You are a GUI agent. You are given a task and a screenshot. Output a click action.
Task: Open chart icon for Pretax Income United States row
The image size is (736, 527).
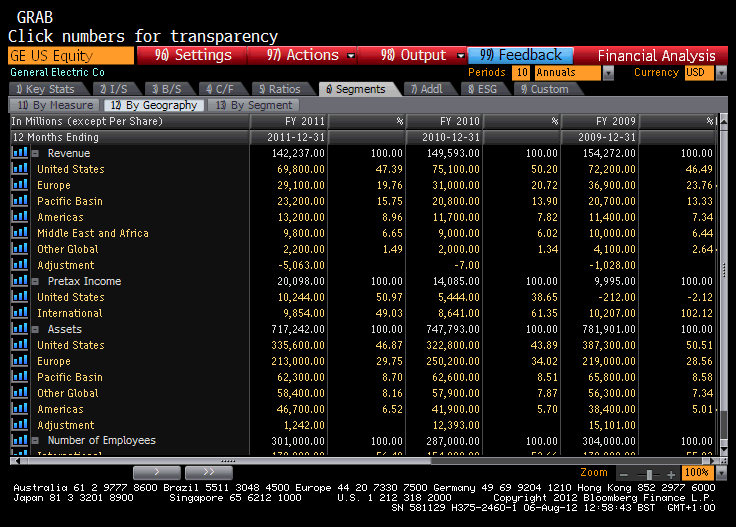click(20, 297)
